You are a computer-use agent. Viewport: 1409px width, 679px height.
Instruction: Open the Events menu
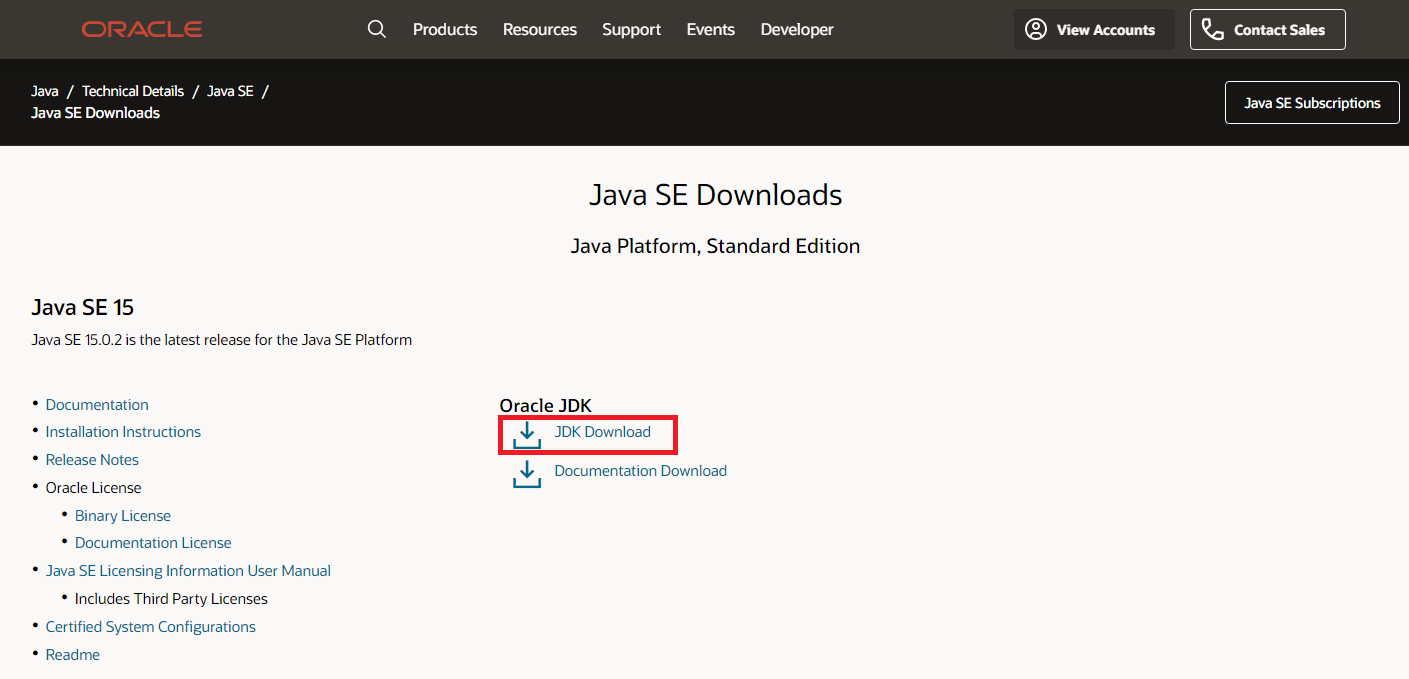711,30
